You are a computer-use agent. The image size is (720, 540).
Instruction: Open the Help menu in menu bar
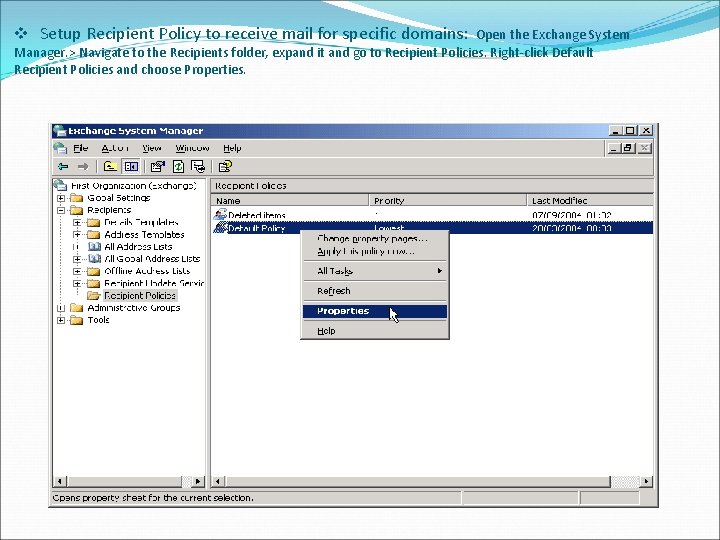[x=232, y=148]
